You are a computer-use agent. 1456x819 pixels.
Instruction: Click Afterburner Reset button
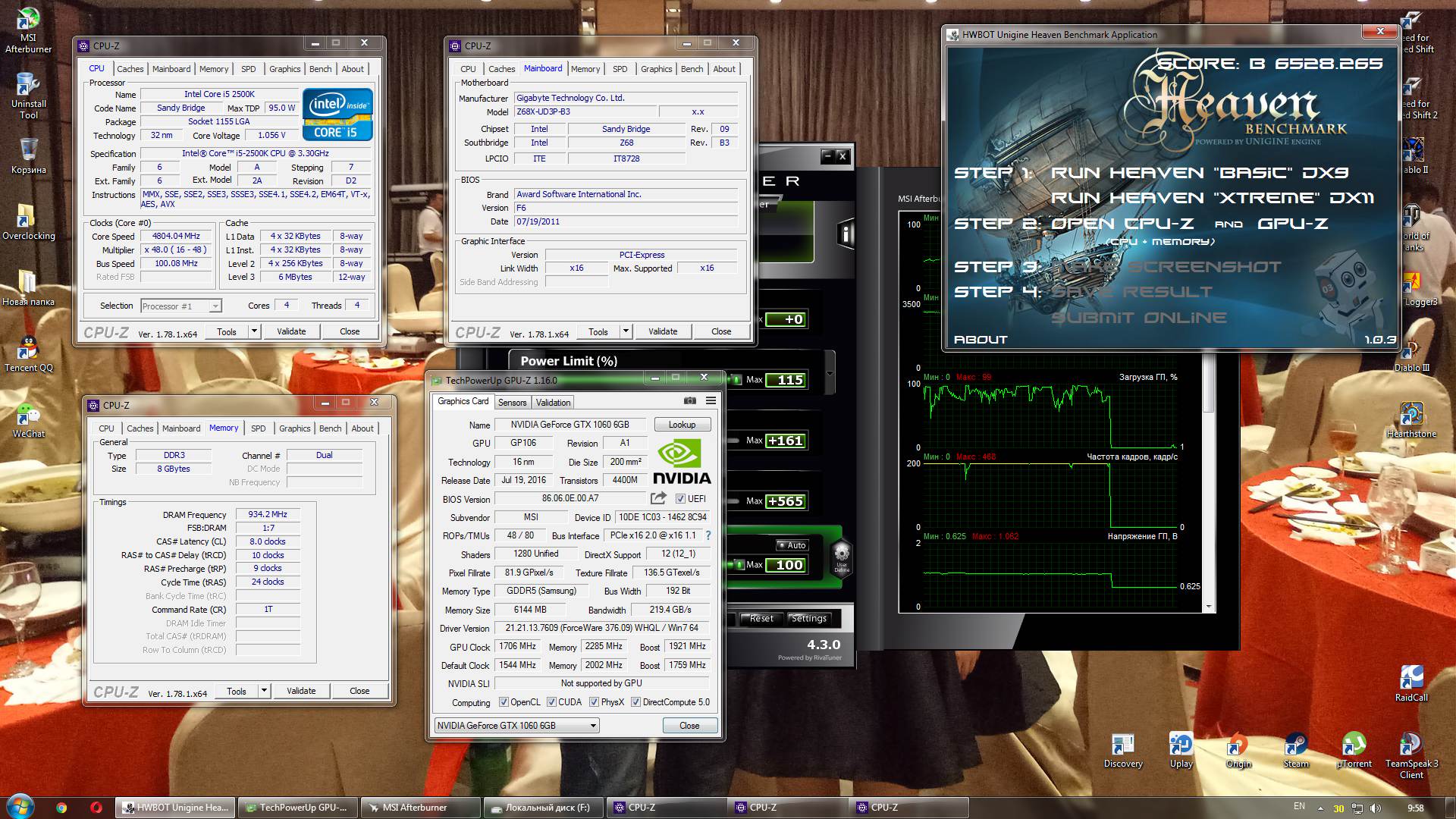(x=761, y=619)
